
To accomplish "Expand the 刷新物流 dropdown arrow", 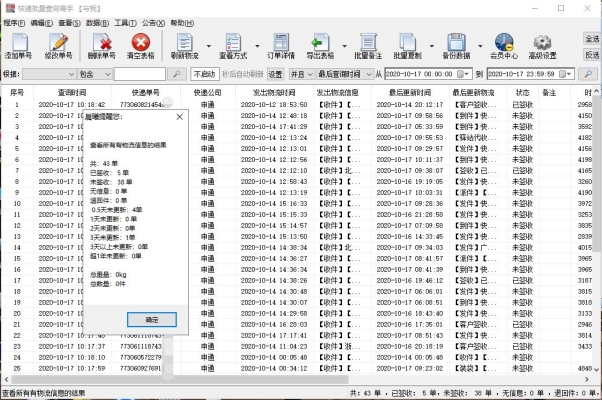I will [x=209, y=46].
